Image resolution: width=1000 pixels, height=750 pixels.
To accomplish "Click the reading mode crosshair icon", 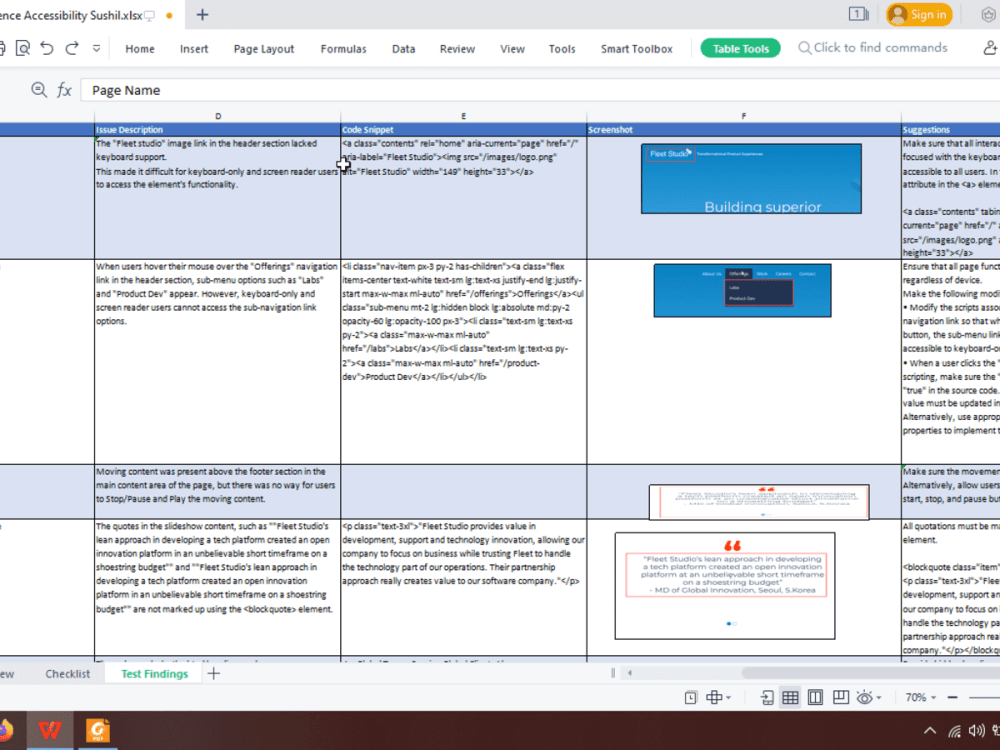I will [x=714, y=698].
